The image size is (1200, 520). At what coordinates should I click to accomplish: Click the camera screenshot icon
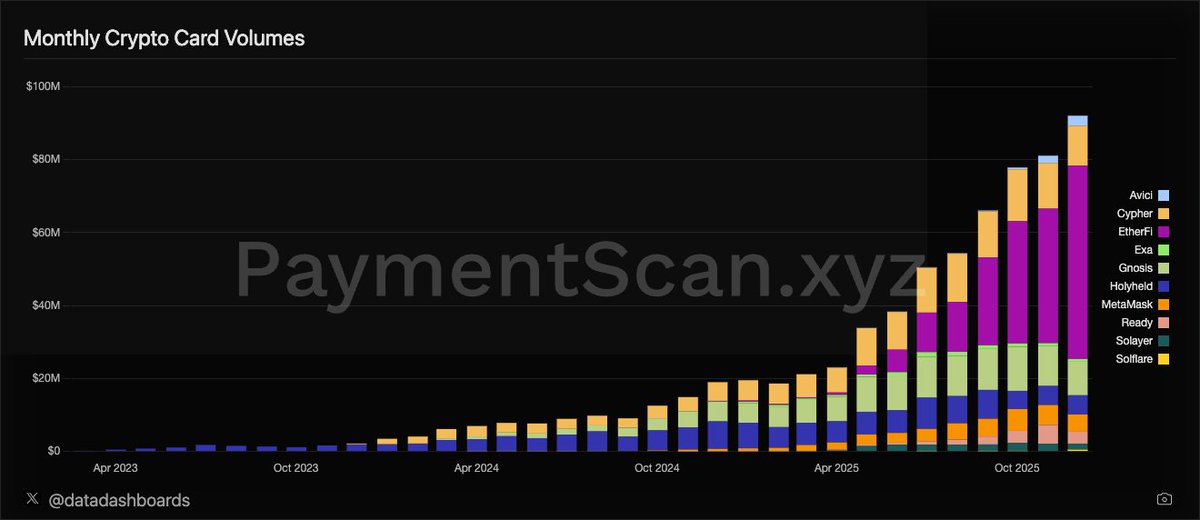point(1164,499)
